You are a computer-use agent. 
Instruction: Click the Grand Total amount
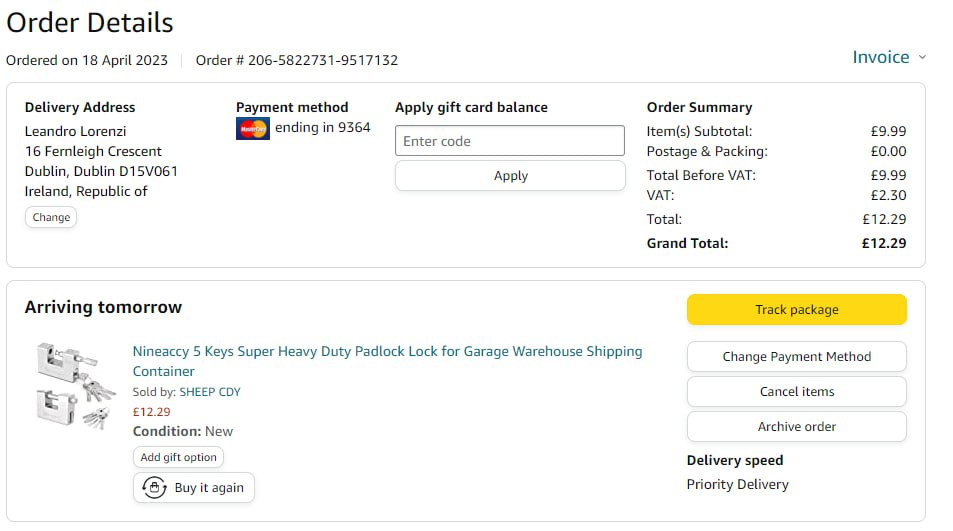click(x=883, y=243)
